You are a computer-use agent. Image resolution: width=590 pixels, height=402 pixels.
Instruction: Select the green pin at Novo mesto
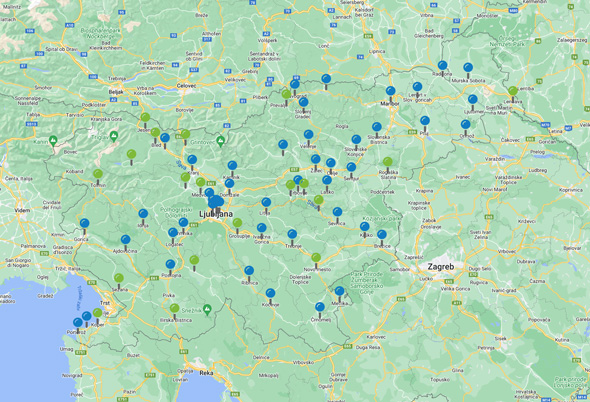click(316, 260)
